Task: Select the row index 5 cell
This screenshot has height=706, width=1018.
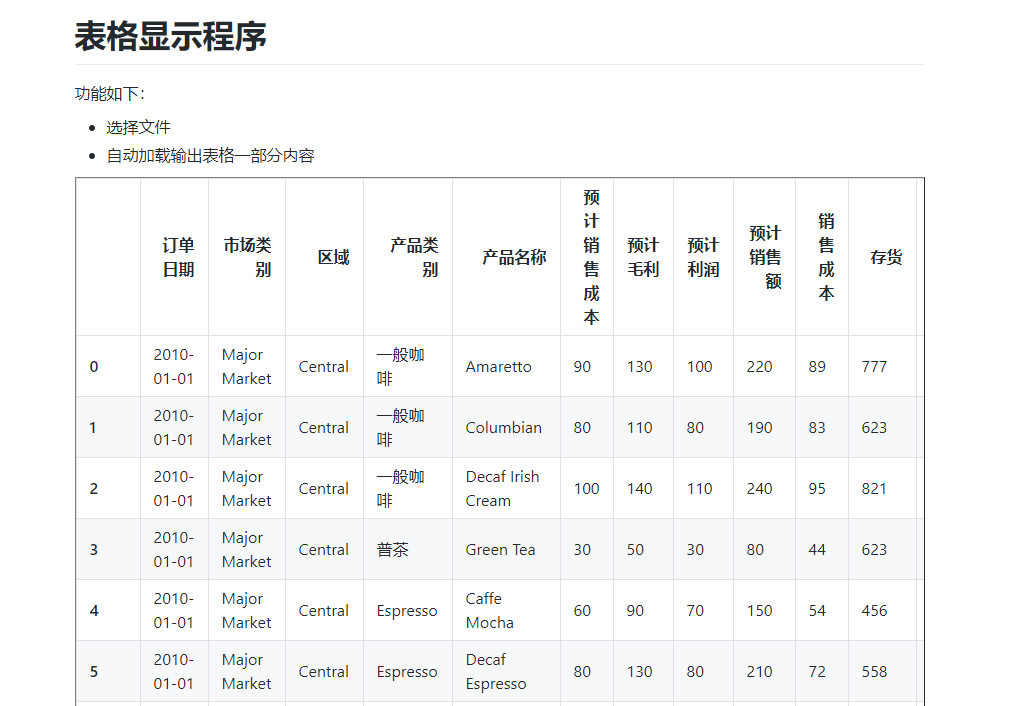Action: pos(94,672)
